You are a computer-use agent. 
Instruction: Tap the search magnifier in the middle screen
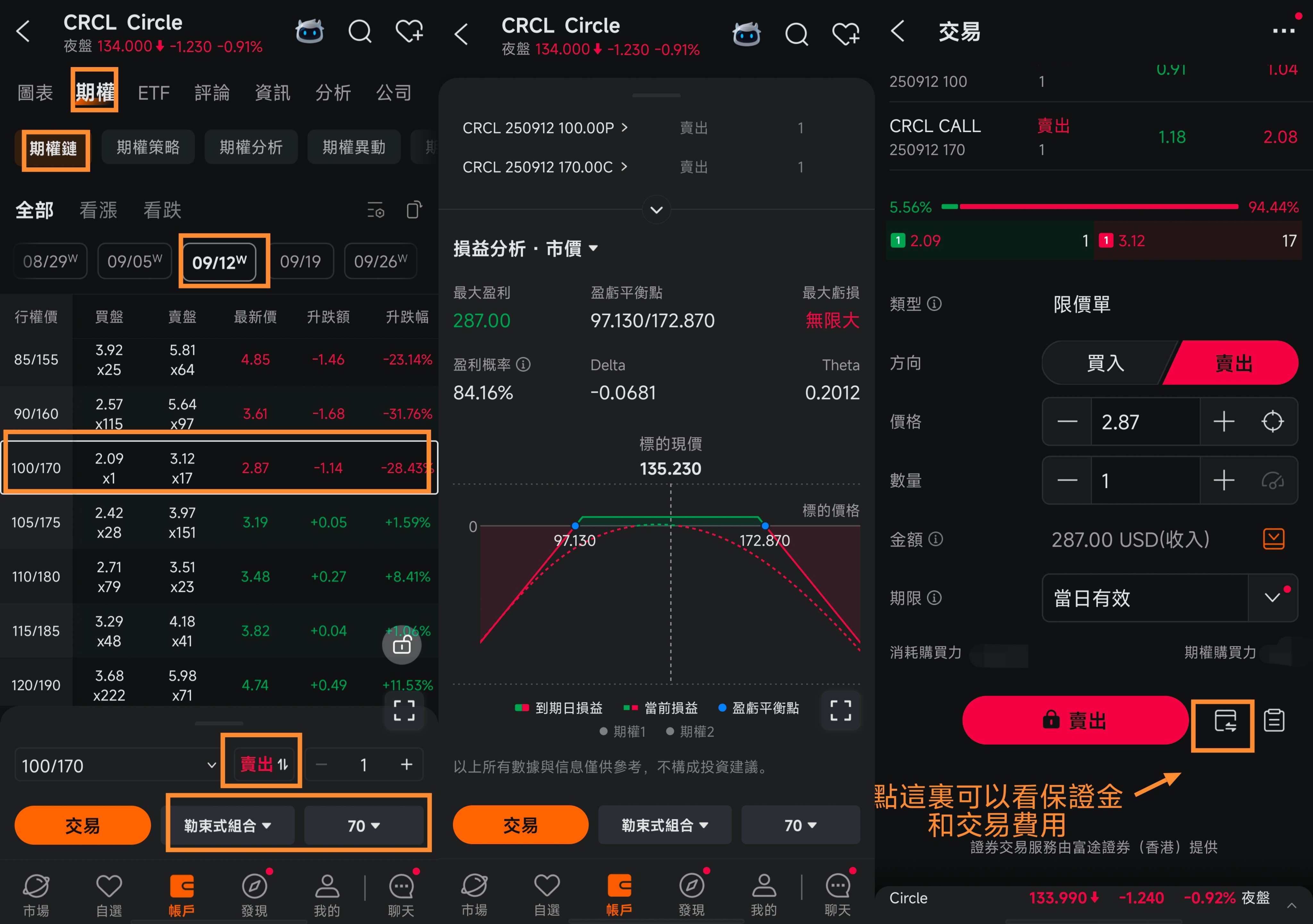(796, 34)
